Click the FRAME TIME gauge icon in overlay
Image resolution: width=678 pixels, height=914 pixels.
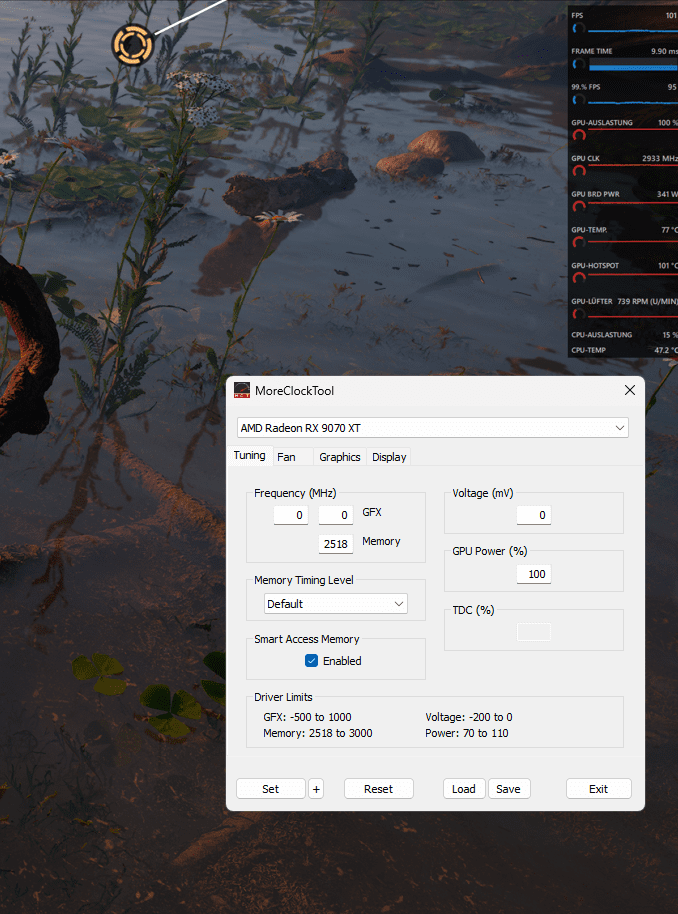[579, 64]
